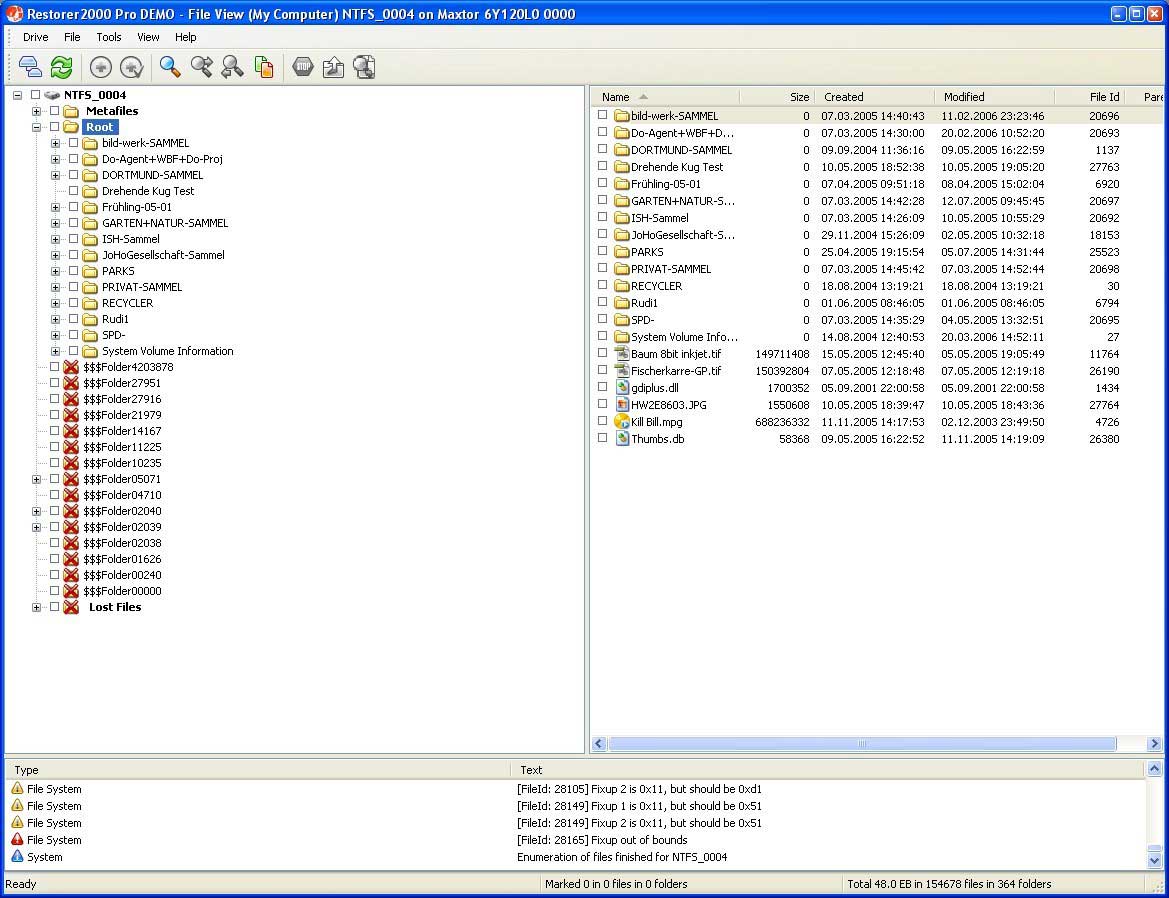This screenshot has width=1169, height=898.
Task: Click the Thumbs.db file icon
Action: pyautogui.click(x=622, y=438)
